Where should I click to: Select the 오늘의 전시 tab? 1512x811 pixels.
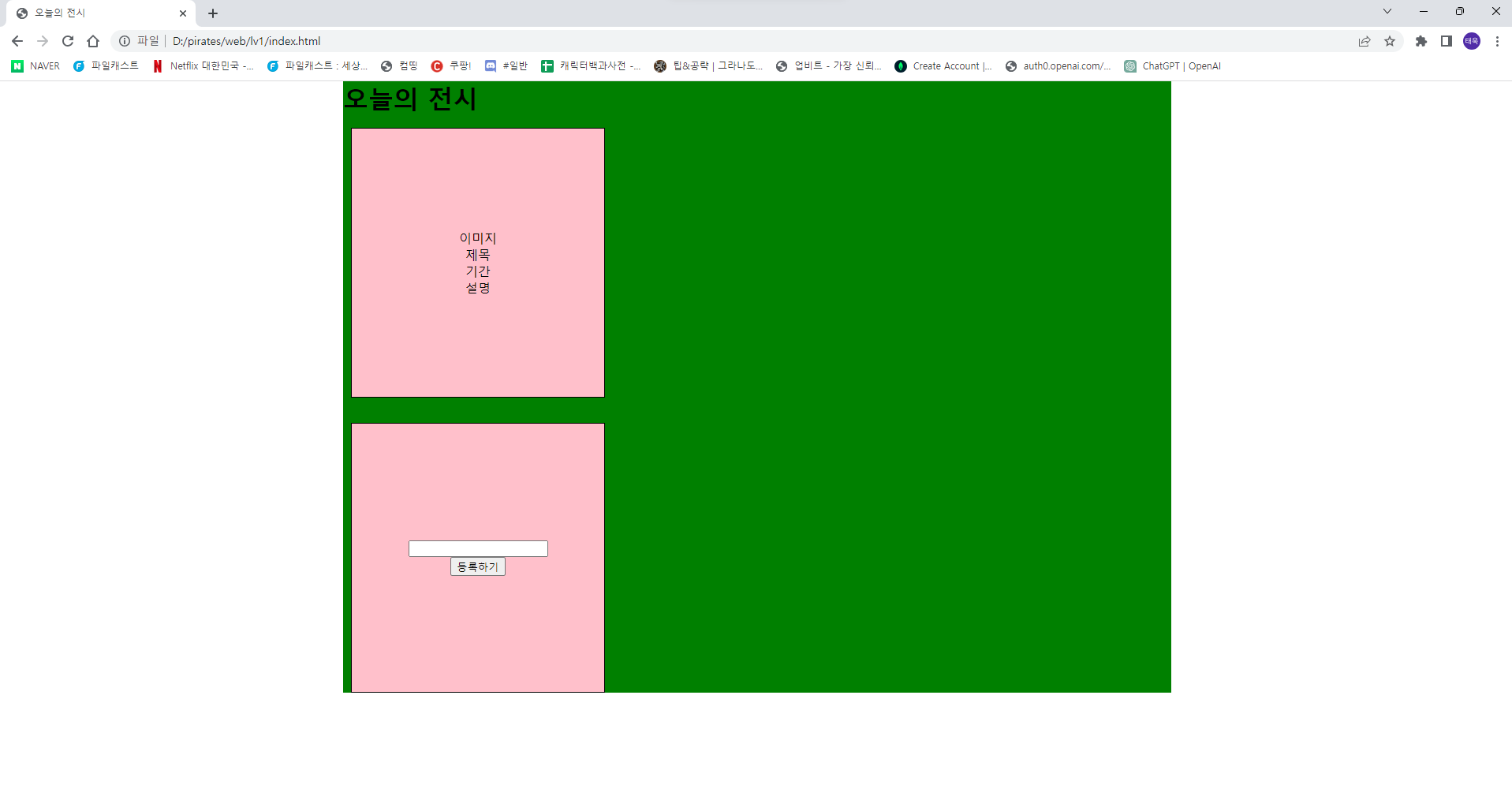pos(101,13)
